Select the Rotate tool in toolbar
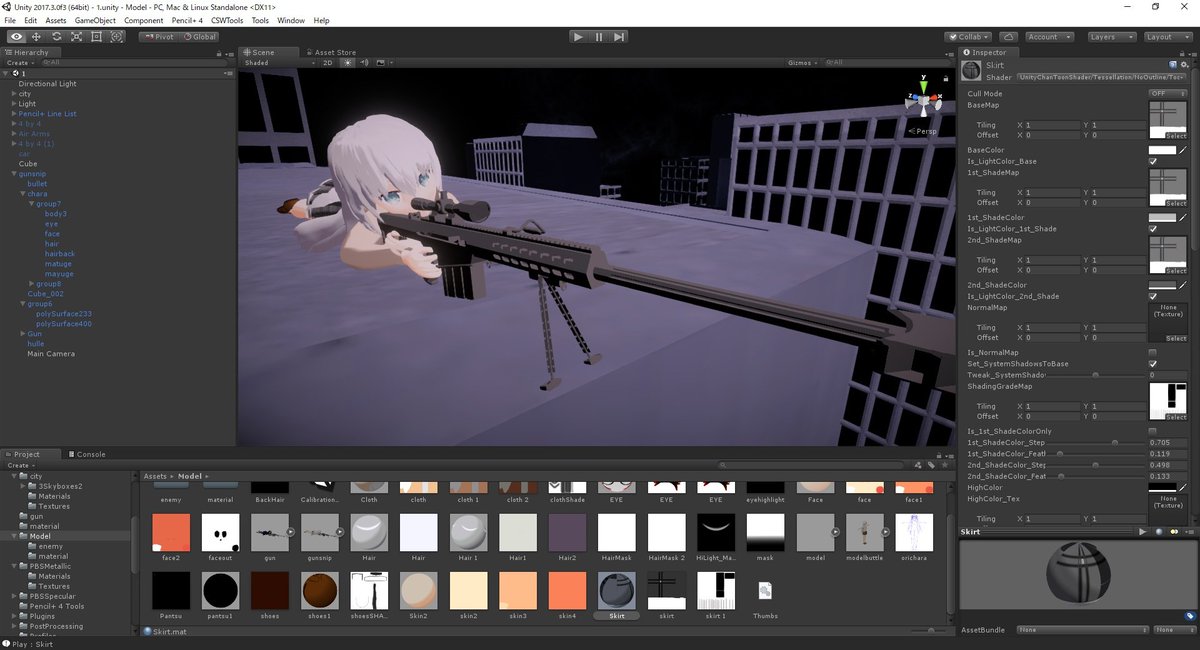 [x=56, y=37]
